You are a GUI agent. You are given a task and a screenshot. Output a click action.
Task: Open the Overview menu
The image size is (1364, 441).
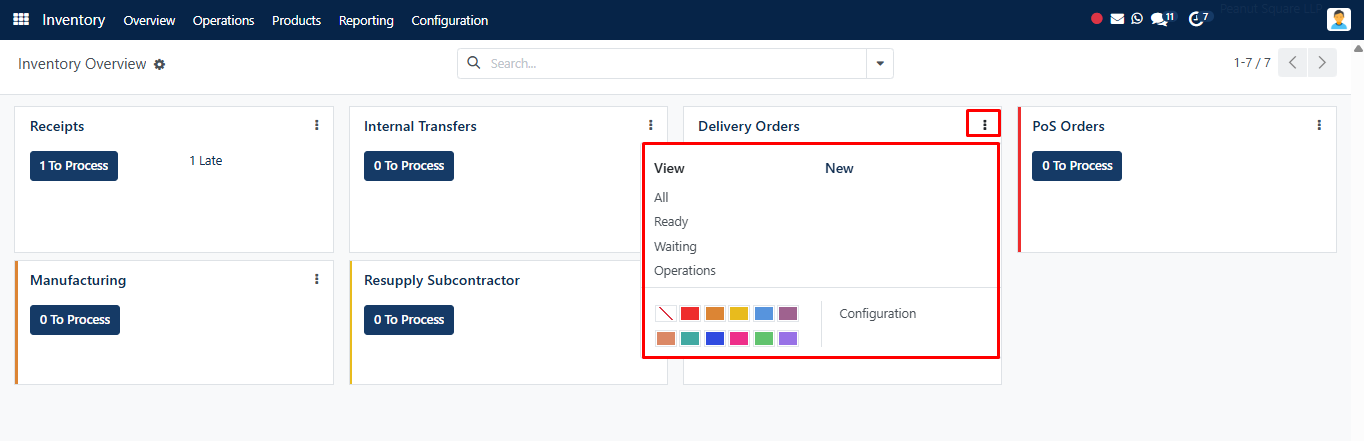click(x=149, y=20)
